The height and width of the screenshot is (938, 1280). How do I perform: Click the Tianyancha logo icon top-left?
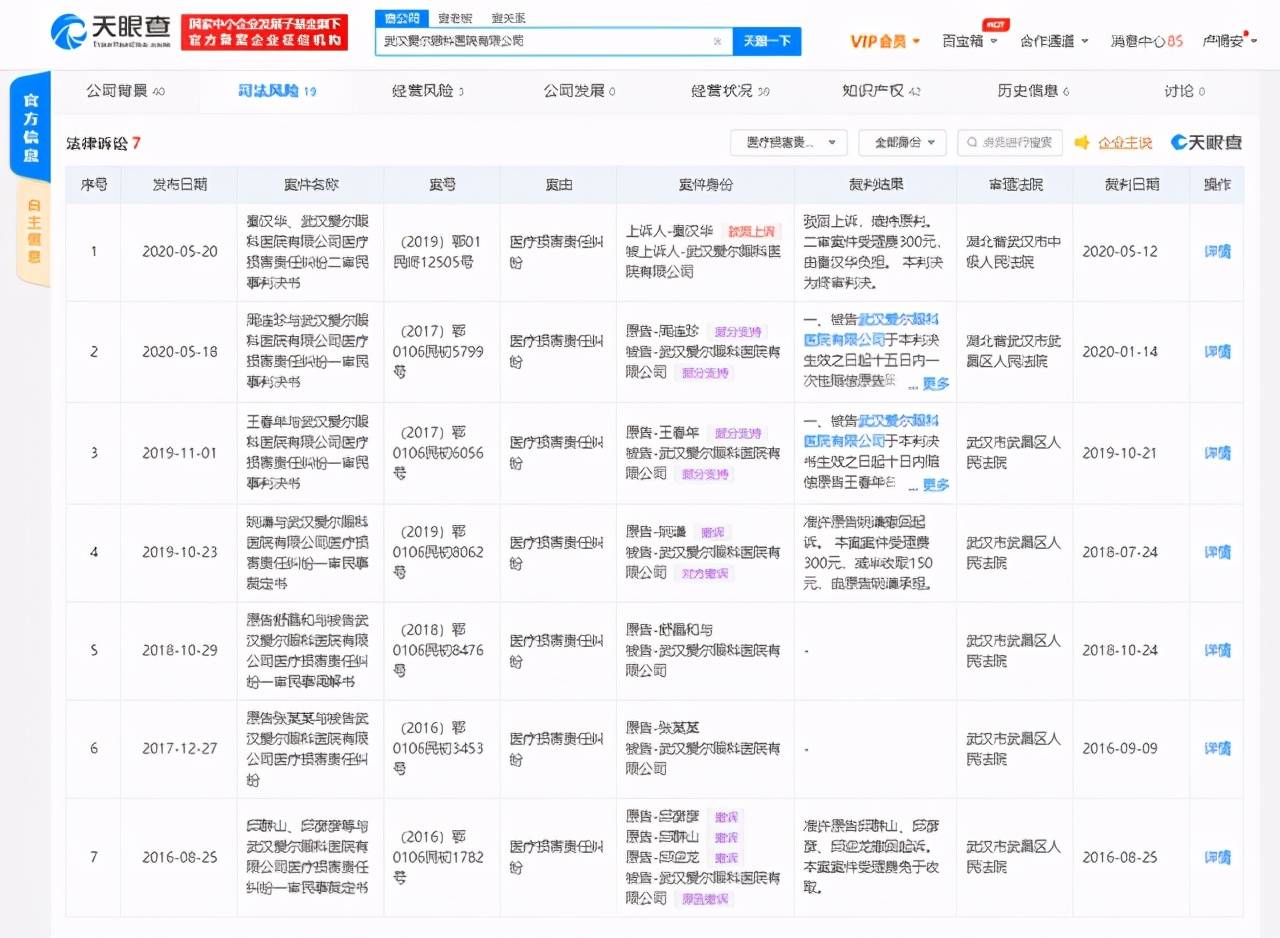(60, 30)
